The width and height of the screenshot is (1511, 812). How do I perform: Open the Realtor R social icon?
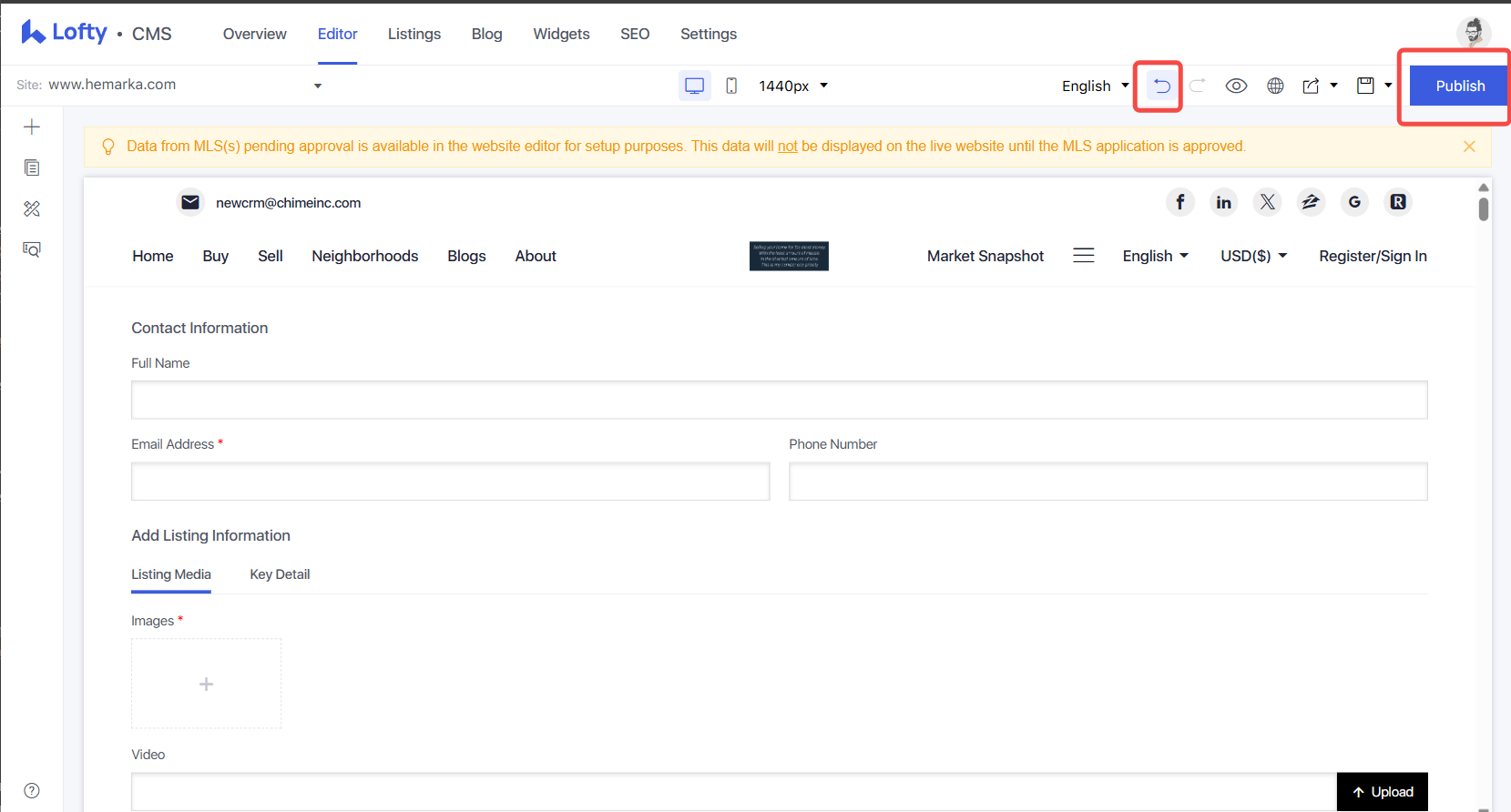(1398, 202)
